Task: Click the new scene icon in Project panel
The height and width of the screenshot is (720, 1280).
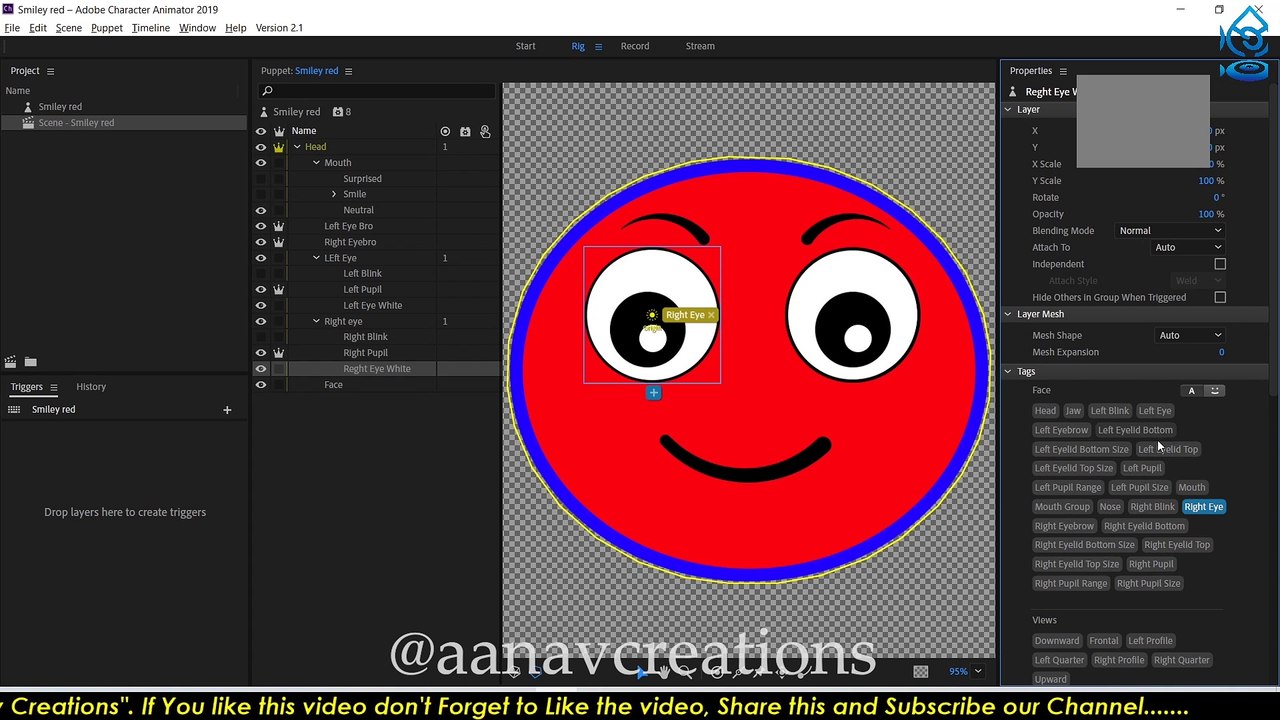Action: [x=11, y=362]
